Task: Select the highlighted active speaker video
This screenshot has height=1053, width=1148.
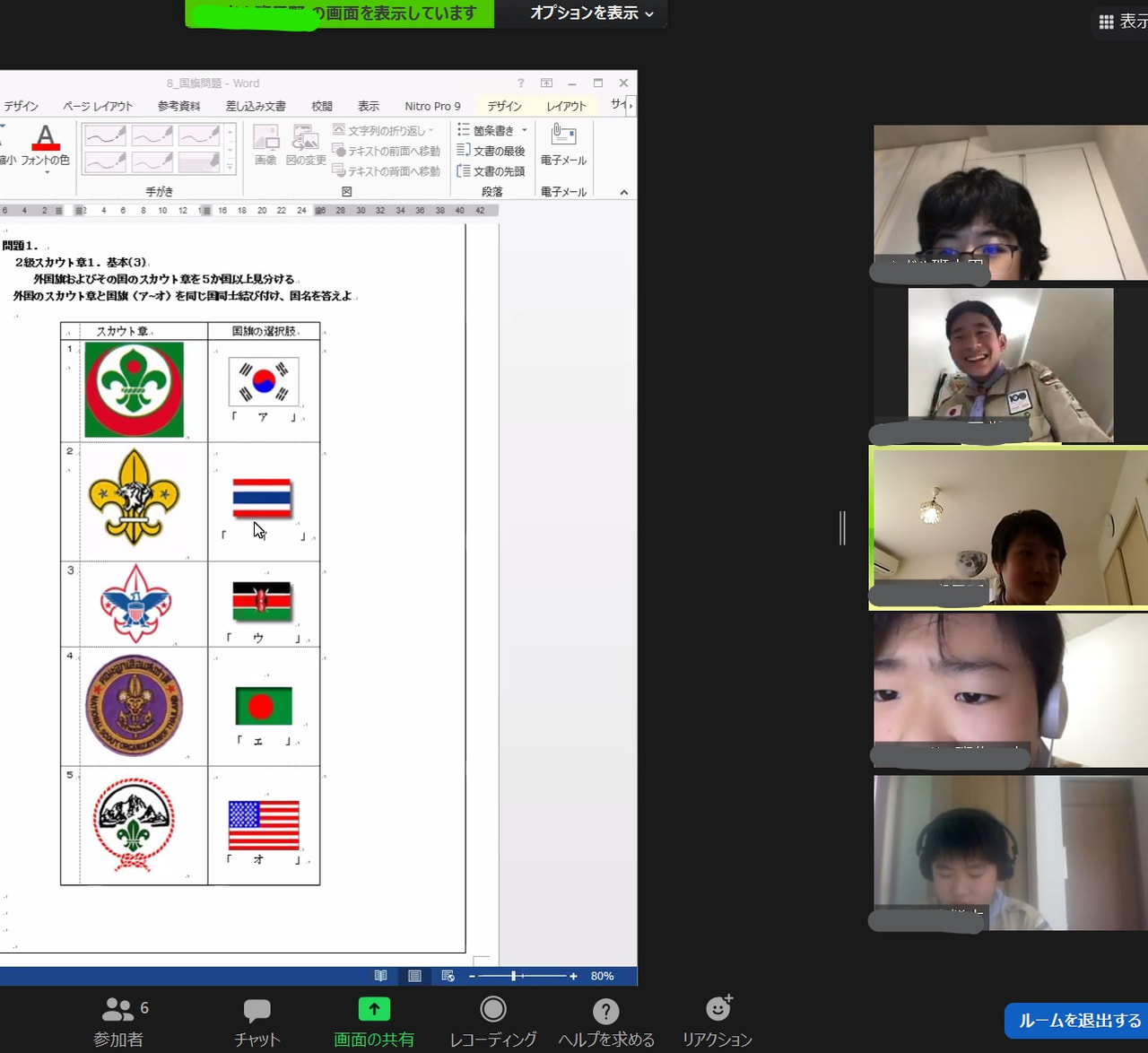Action: click(1009, 527)
